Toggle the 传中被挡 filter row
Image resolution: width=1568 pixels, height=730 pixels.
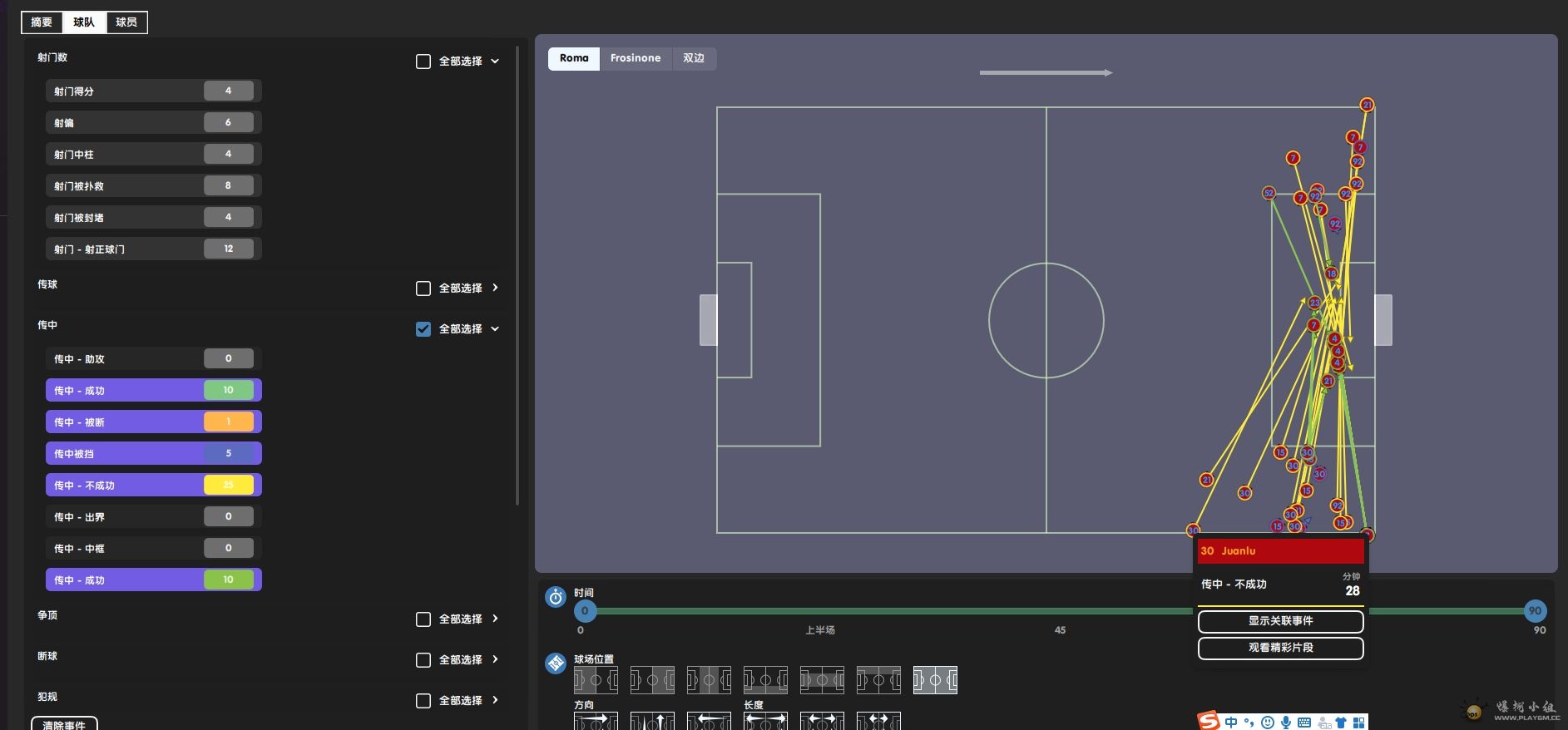pos(154,454)
